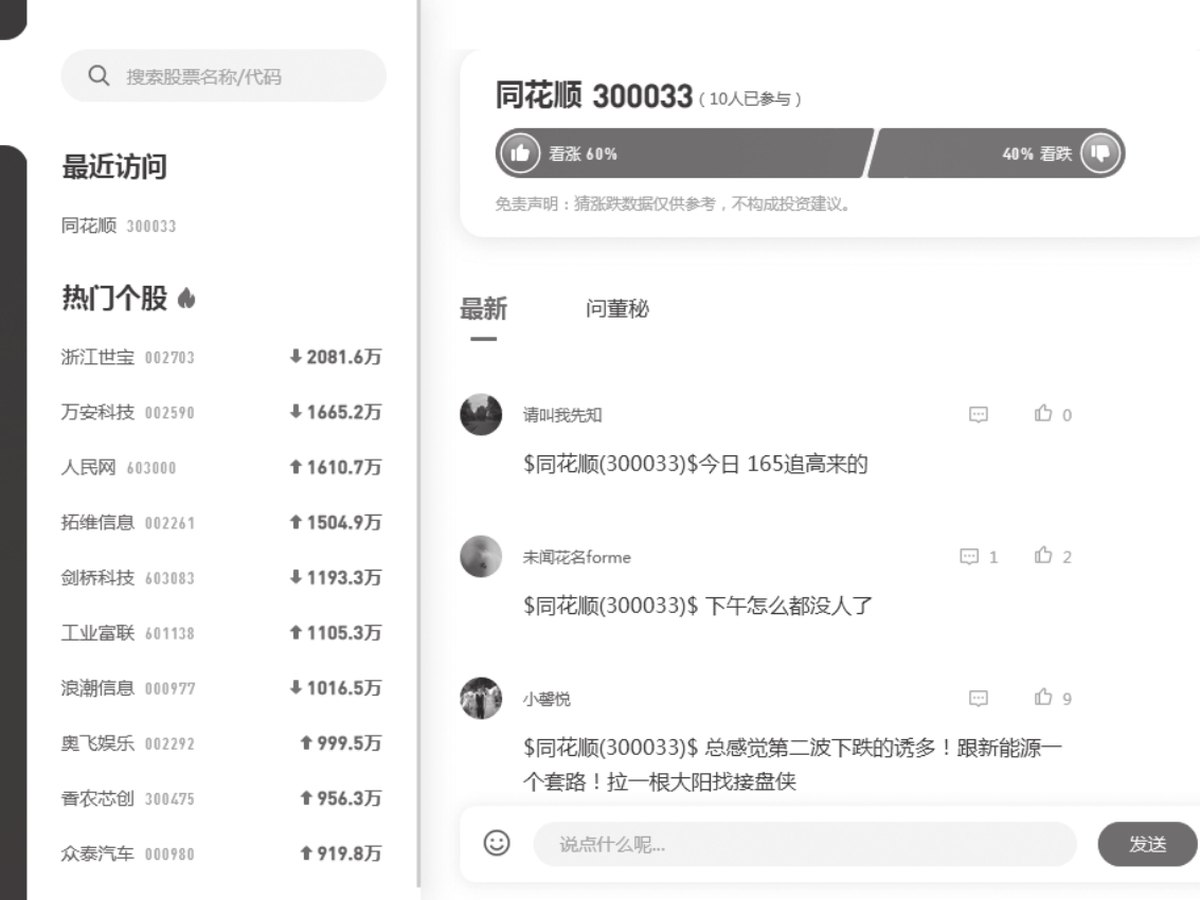The image size is (1200, 900).
Task: Open the profile name 请叫我先知
Action: (x=563, y=415)
